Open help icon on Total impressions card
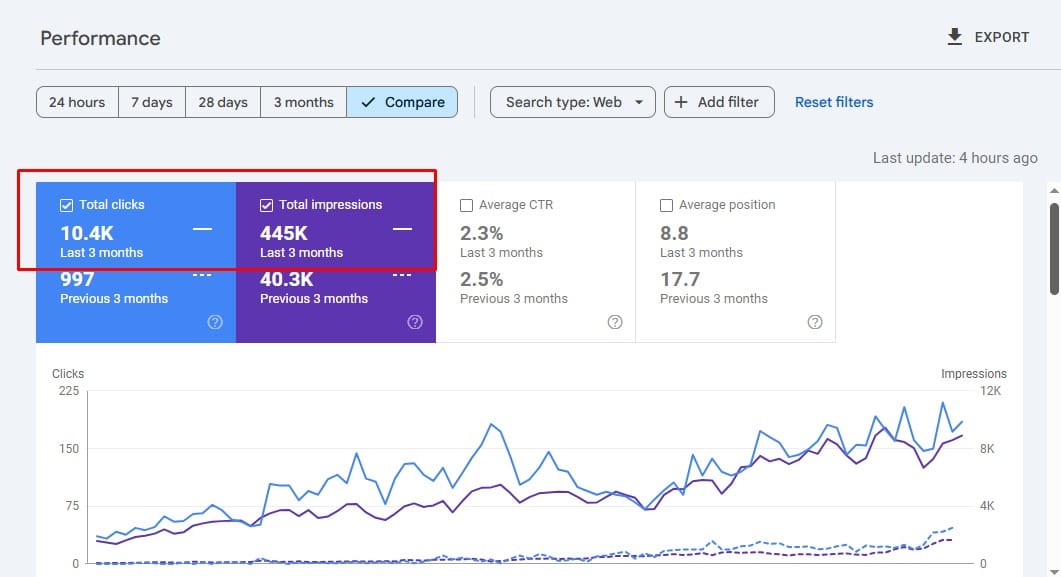 coord(415,322)
